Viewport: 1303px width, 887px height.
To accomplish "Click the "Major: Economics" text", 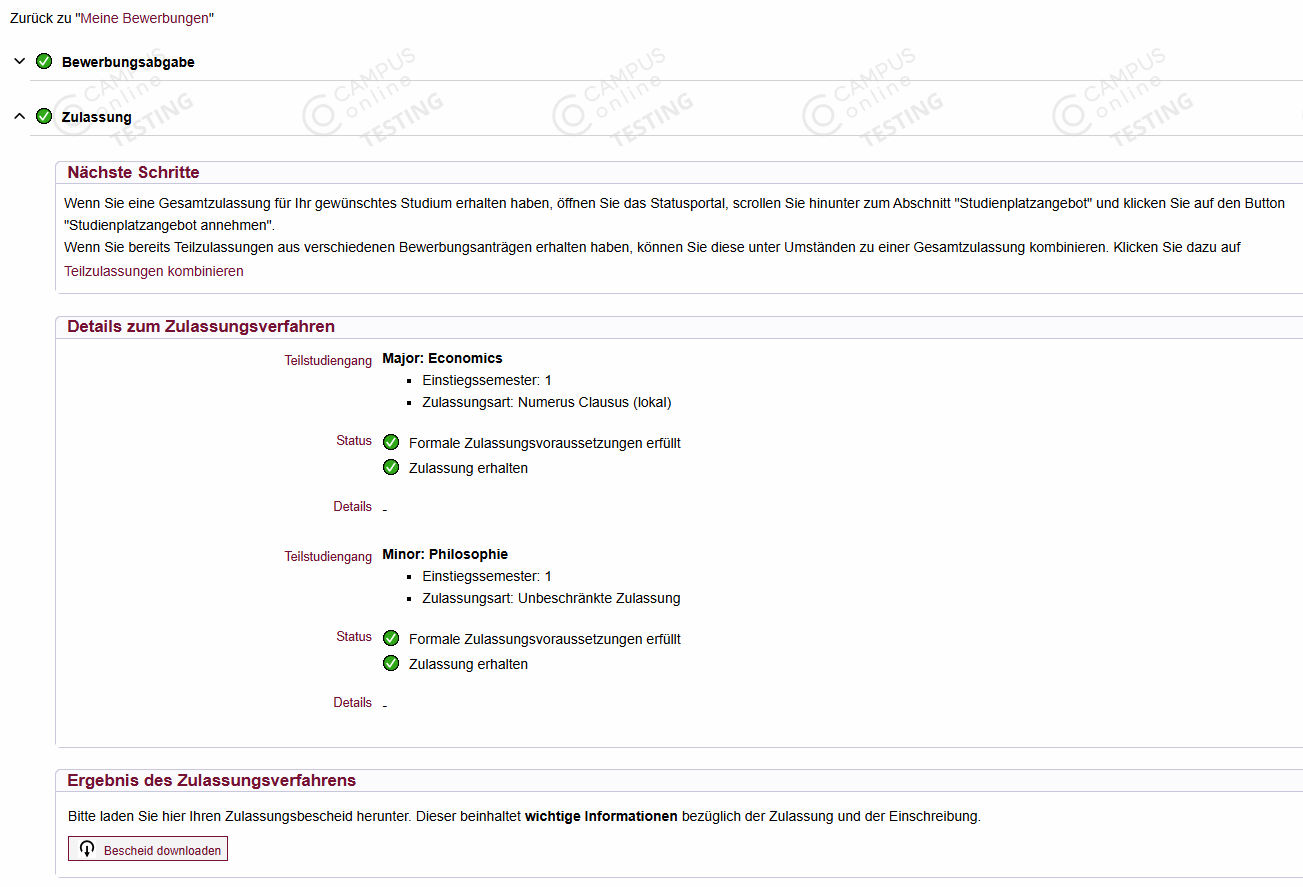I will (x=442, y=358).
